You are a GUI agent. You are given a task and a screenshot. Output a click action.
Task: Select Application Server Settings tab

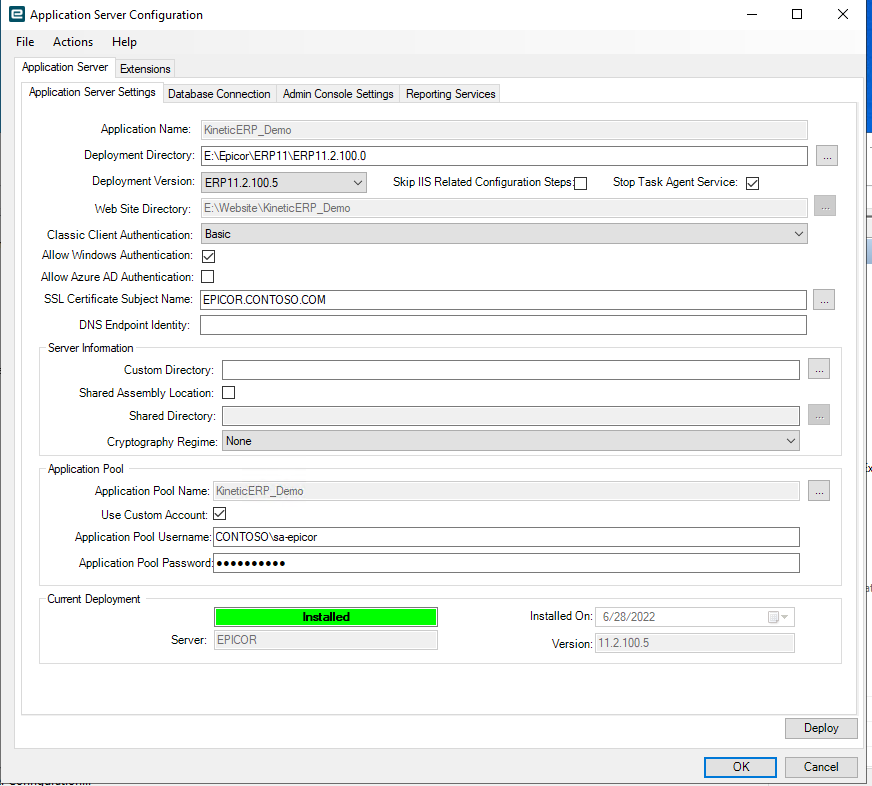92,92
